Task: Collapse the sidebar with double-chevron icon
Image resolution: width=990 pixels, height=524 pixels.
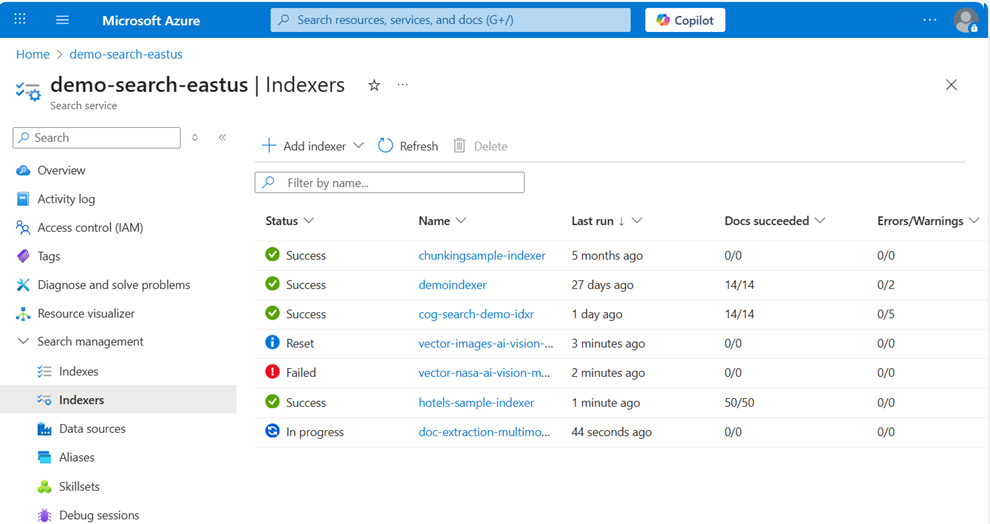Action: coord(222,137)
